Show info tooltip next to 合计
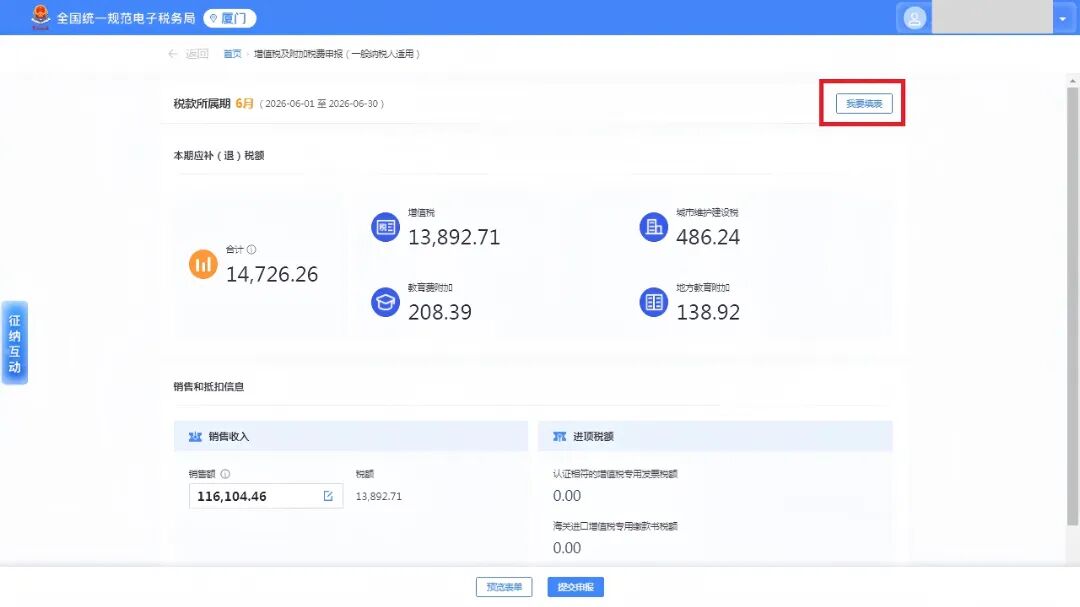Screen dimensions: 1080x607 point(251,249)
